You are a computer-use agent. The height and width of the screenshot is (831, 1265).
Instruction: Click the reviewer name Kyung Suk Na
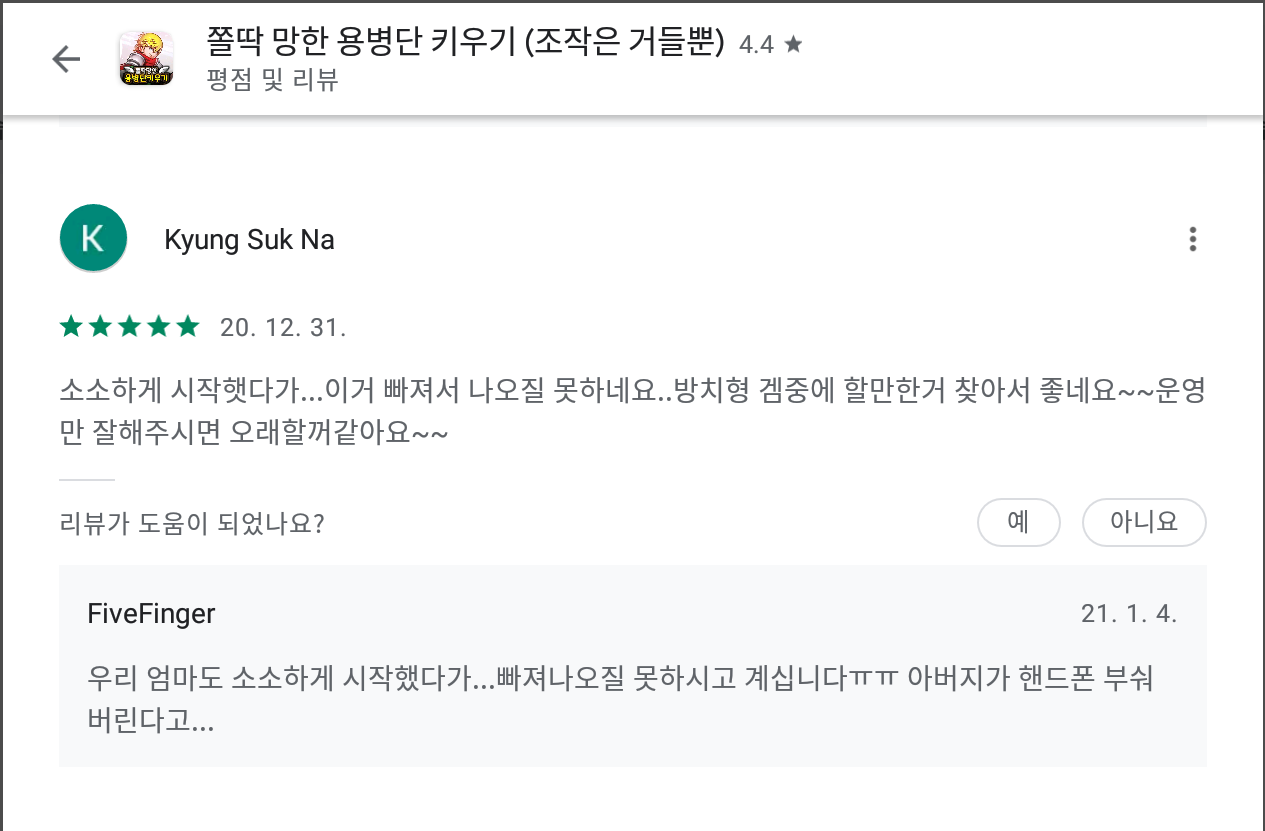[249, 240]
